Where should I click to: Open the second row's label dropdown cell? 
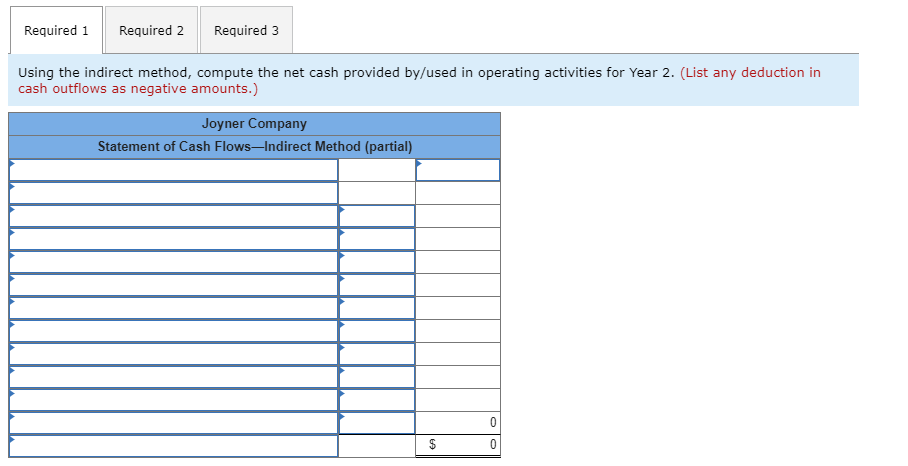pyautogui.click(x=173, y=193)
